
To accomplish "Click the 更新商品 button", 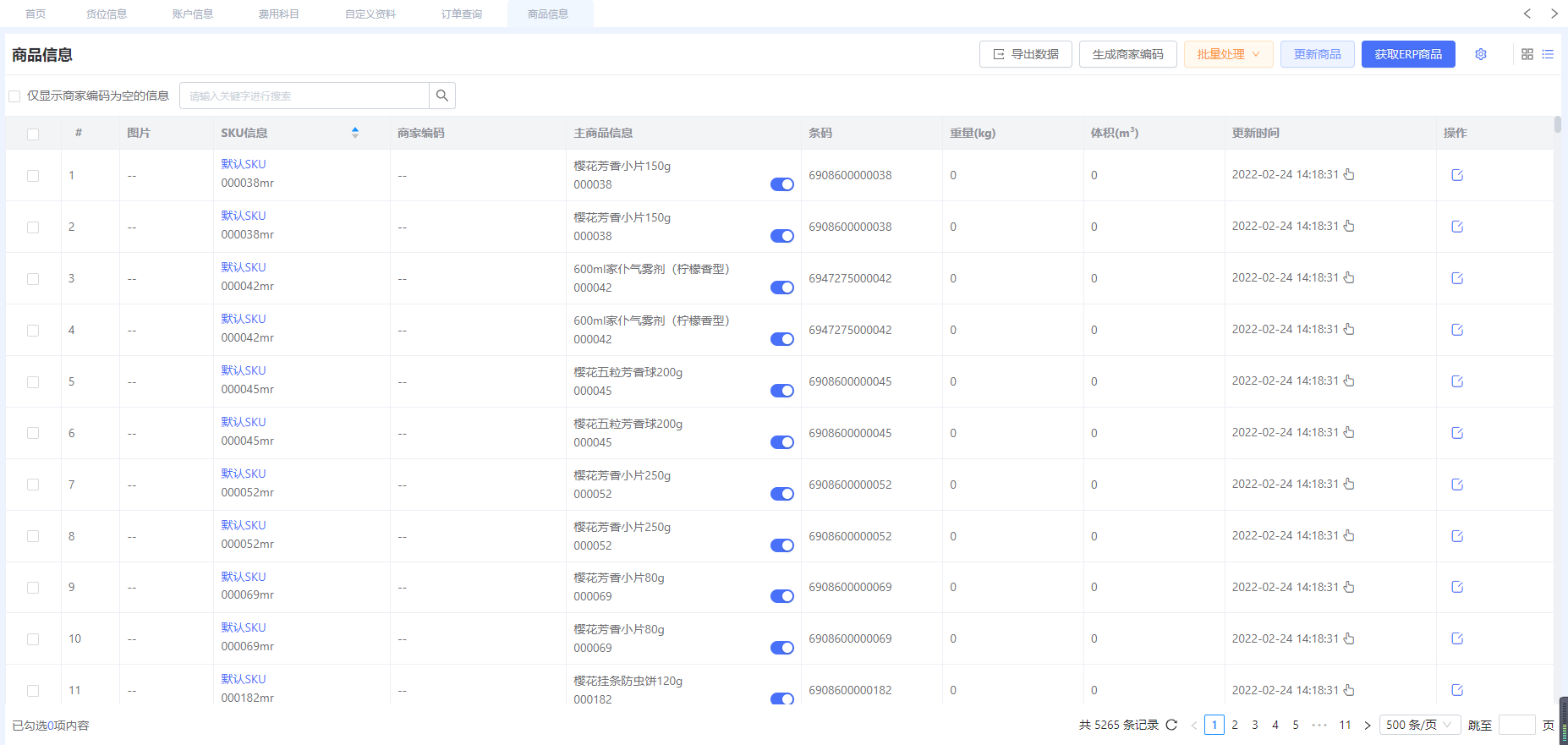I will click(1318, 54).
